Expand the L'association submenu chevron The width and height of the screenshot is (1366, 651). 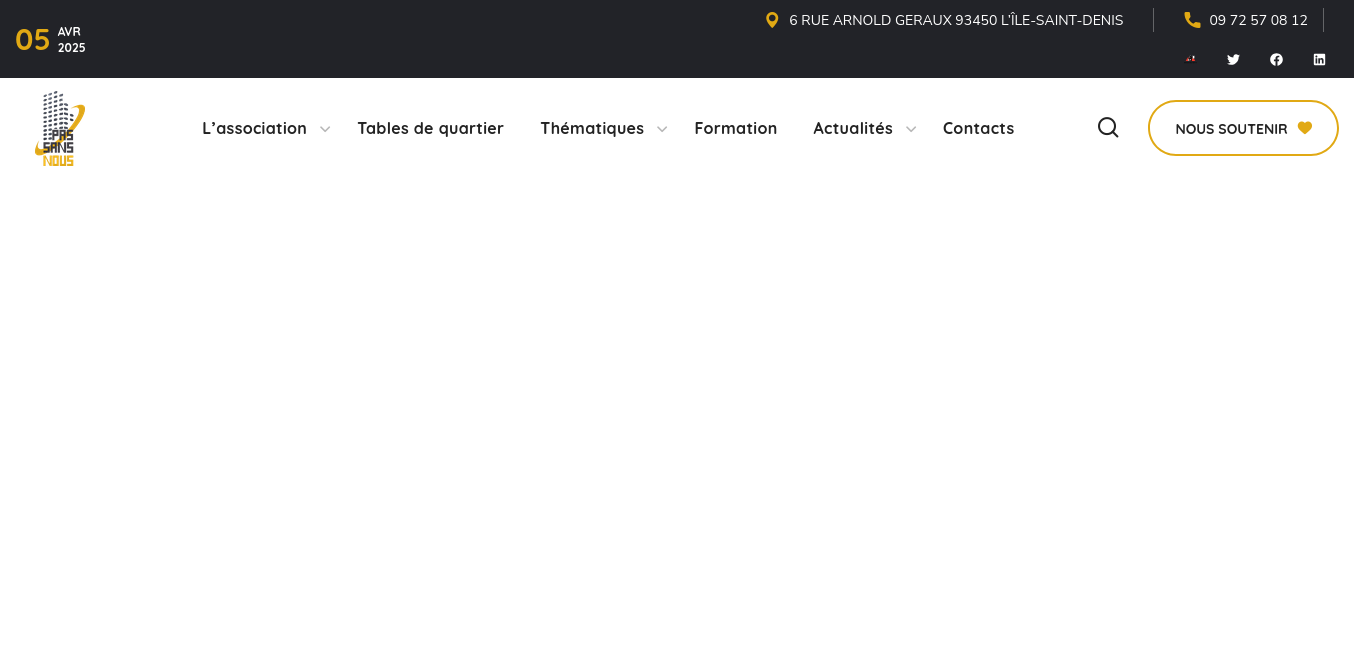324,129
